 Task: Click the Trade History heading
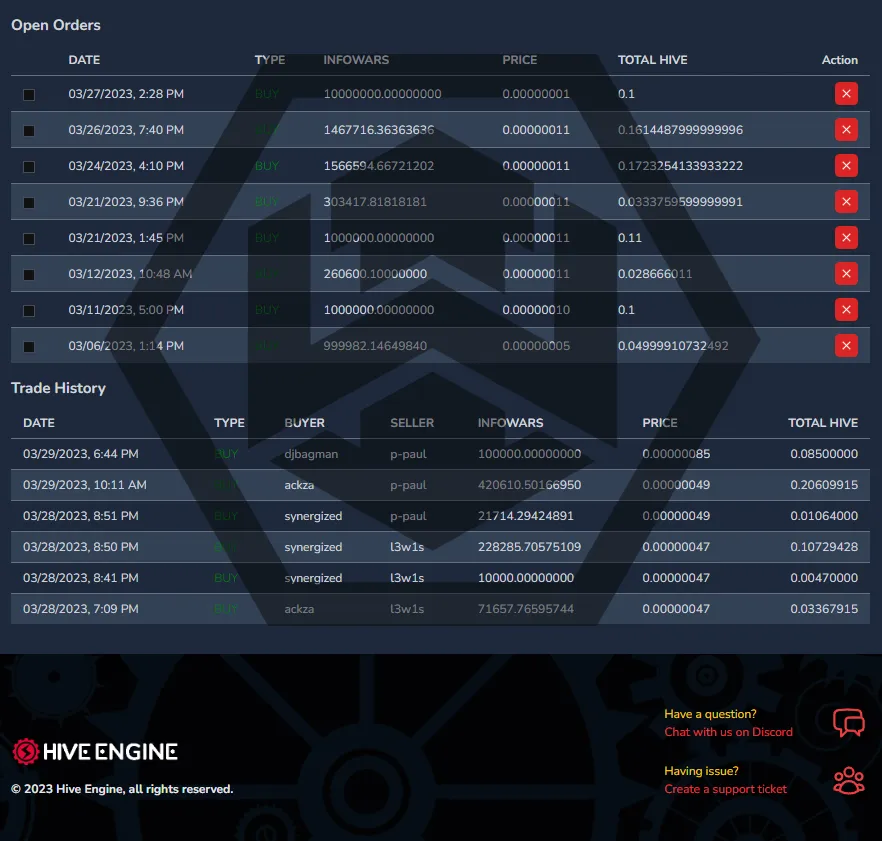click(x=58, y=388)
